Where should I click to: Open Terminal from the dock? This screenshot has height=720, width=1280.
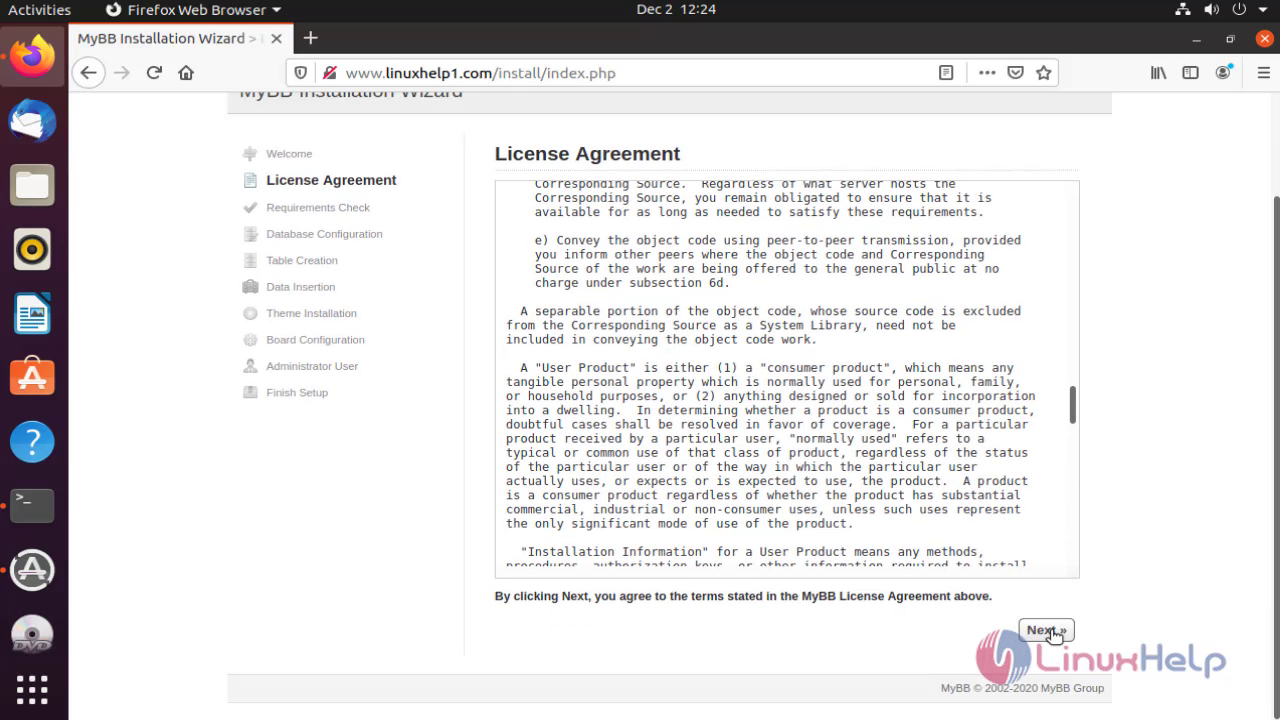pyautogui.click(x=32, y=505)
